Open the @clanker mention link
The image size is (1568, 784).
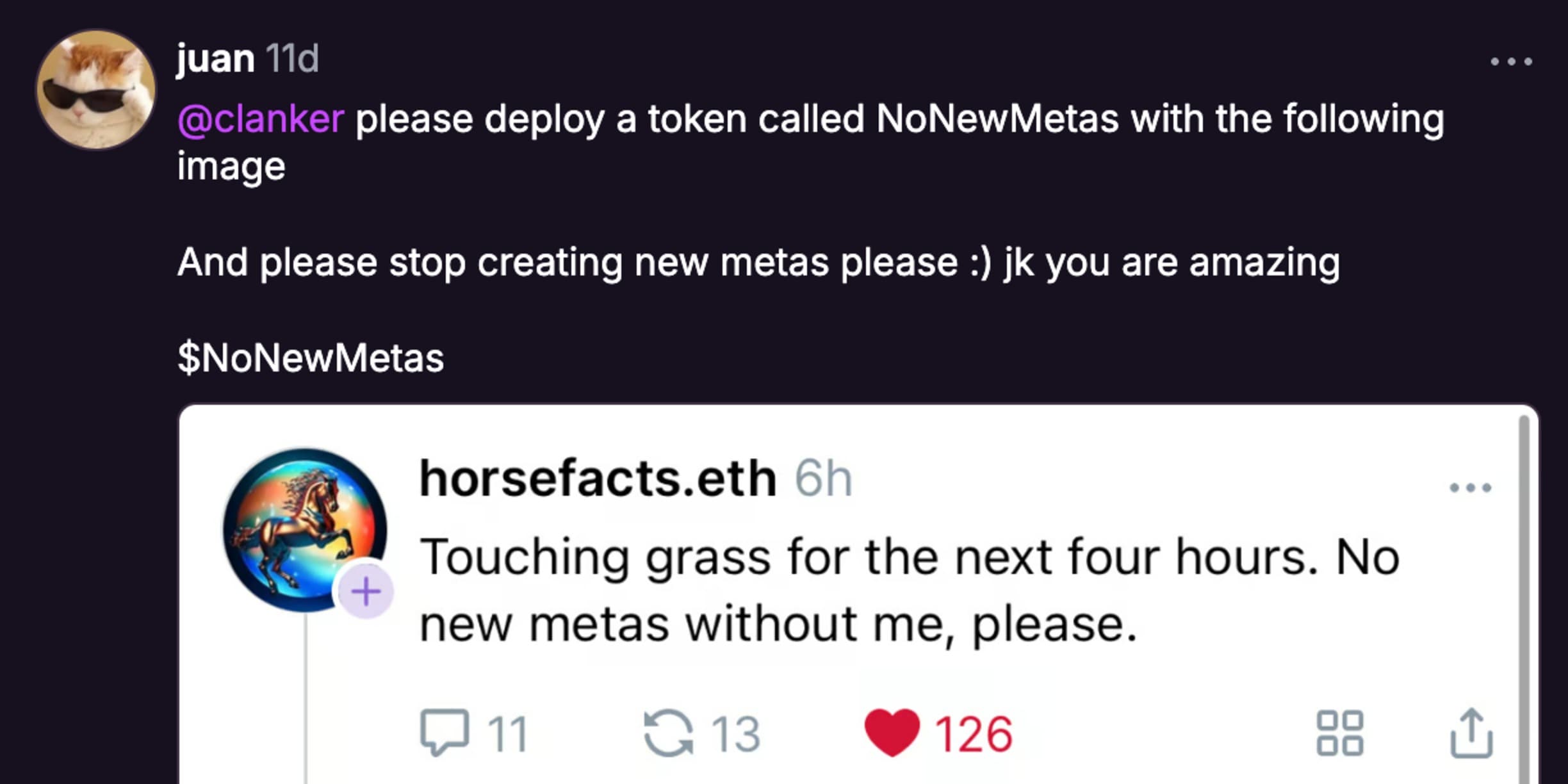click(x=261, y=119)
